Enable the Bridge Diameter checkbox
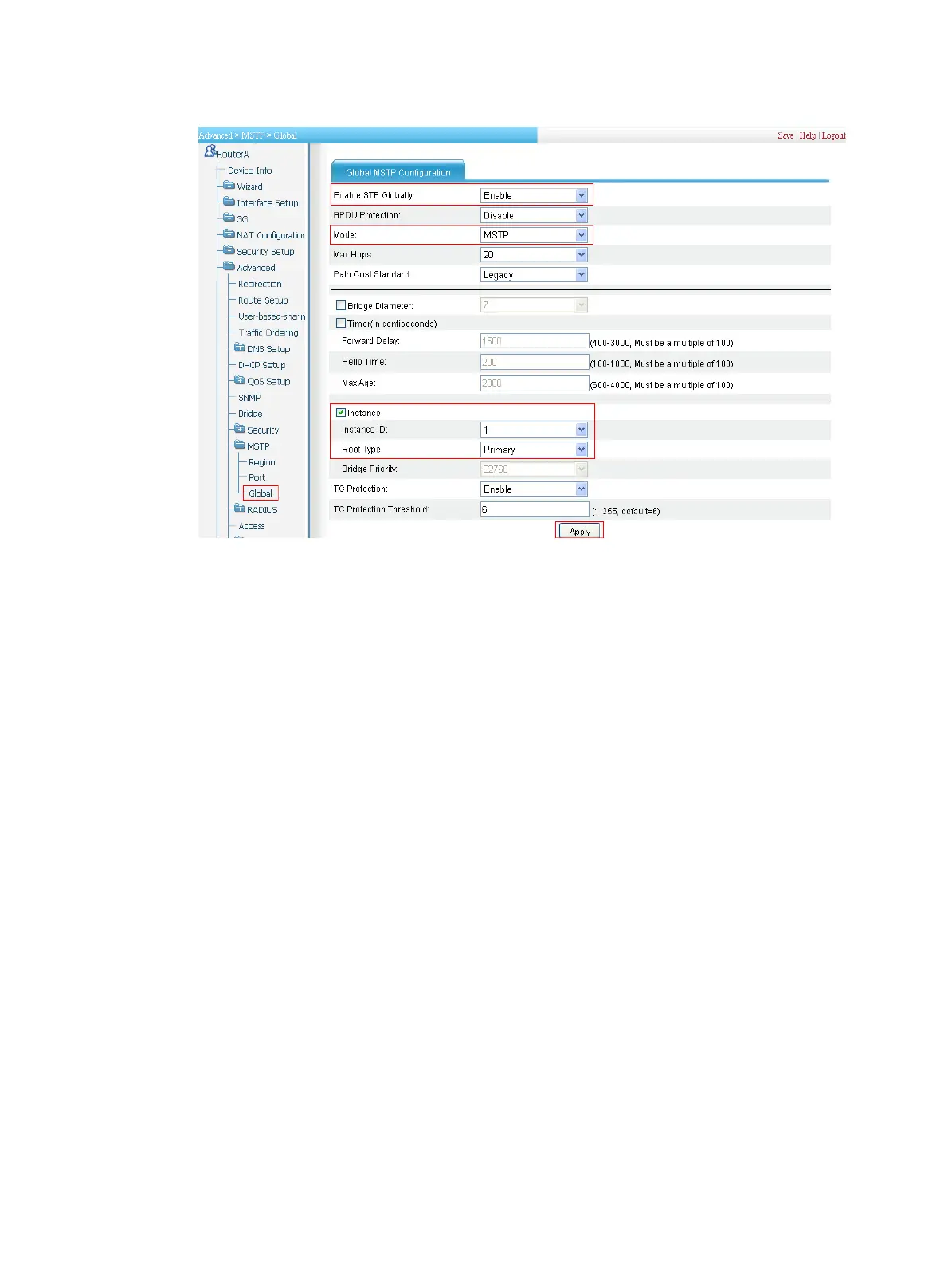Screen dimensions: 948x1288 click(x=341, y=305)
